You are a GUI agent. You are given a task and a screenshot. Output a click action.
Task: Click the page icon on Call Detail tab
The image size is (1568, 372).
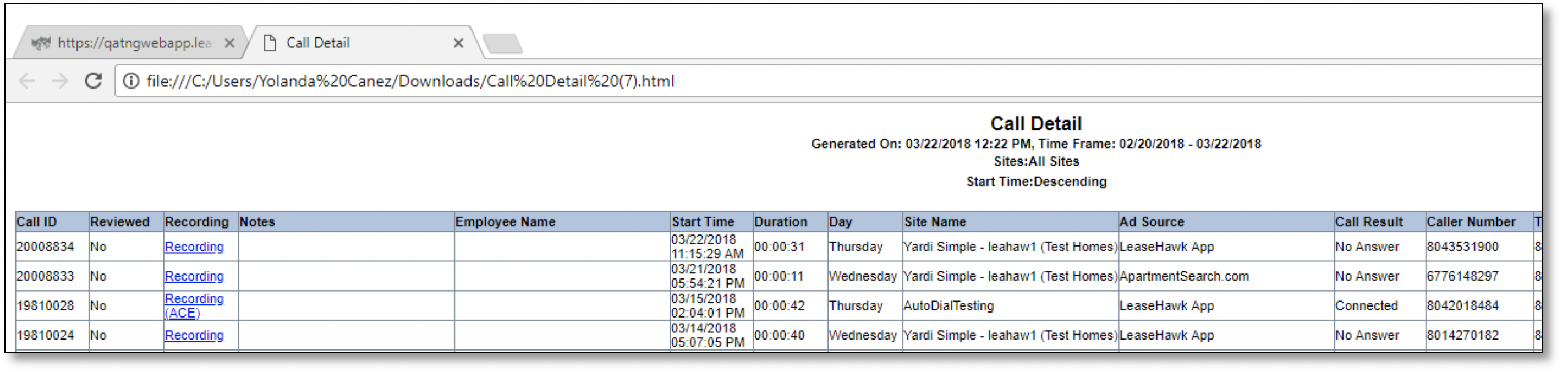270,43
